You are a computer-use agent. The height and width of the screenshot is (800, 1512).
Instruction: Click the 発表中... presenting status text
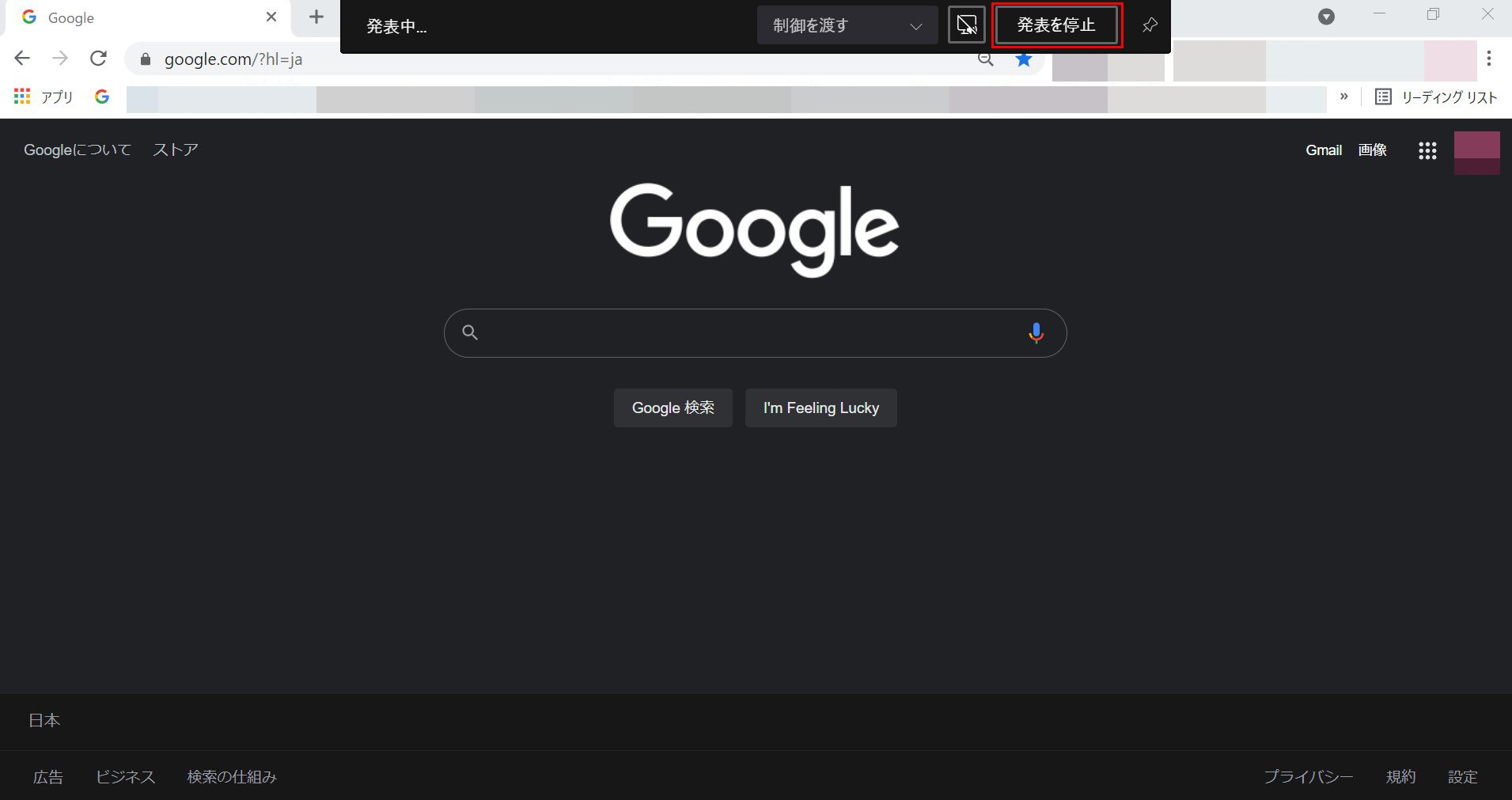(396, 26)
